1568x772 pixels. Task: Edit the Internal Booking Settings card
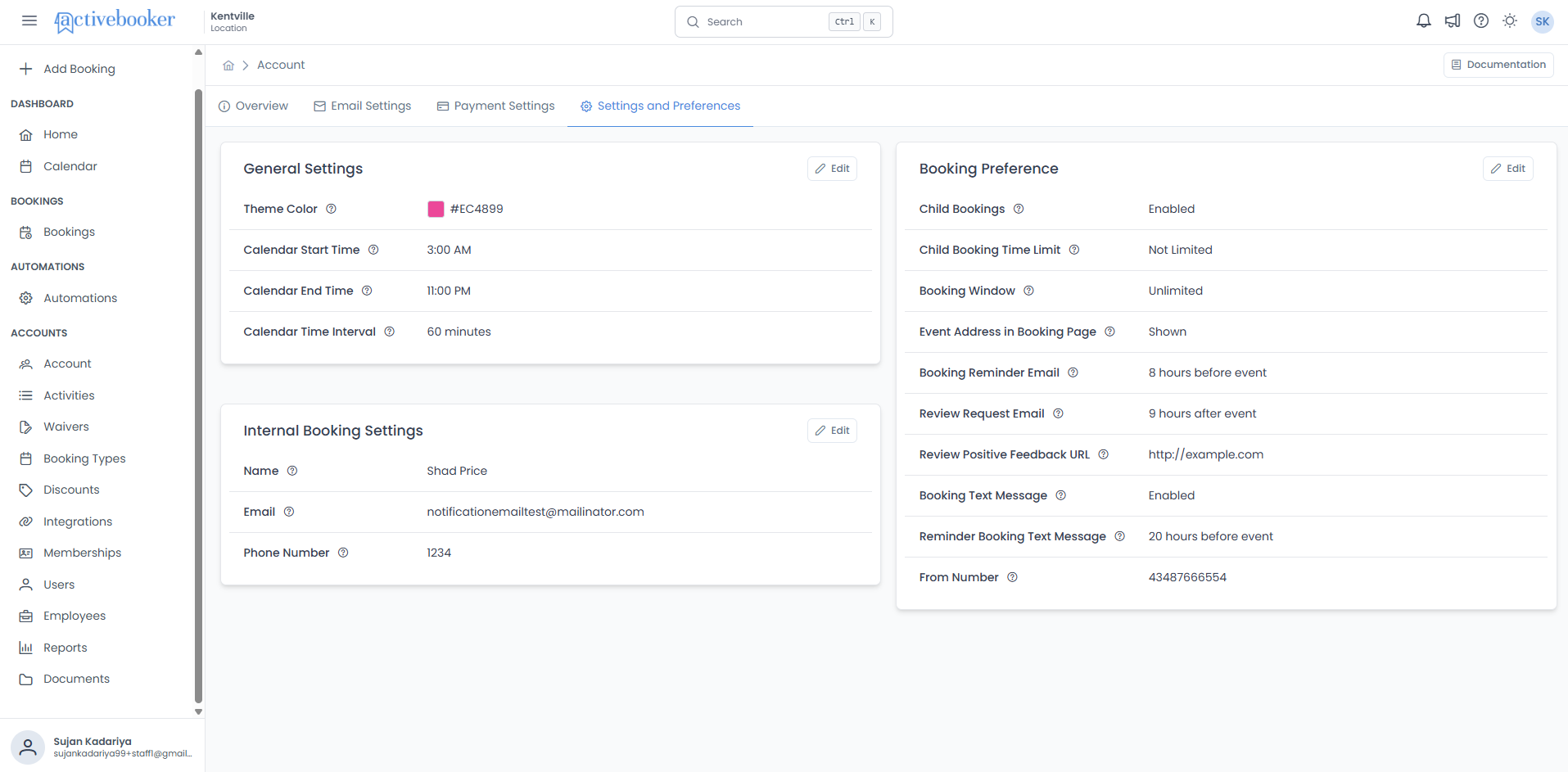832,431
